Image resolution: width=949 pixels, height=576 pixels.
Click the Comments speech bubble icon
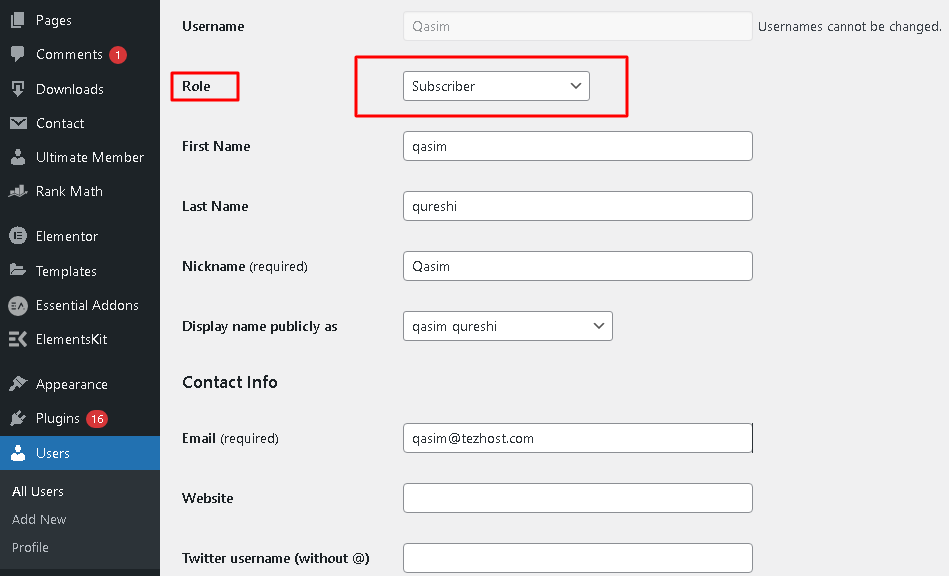pos(18,54)
